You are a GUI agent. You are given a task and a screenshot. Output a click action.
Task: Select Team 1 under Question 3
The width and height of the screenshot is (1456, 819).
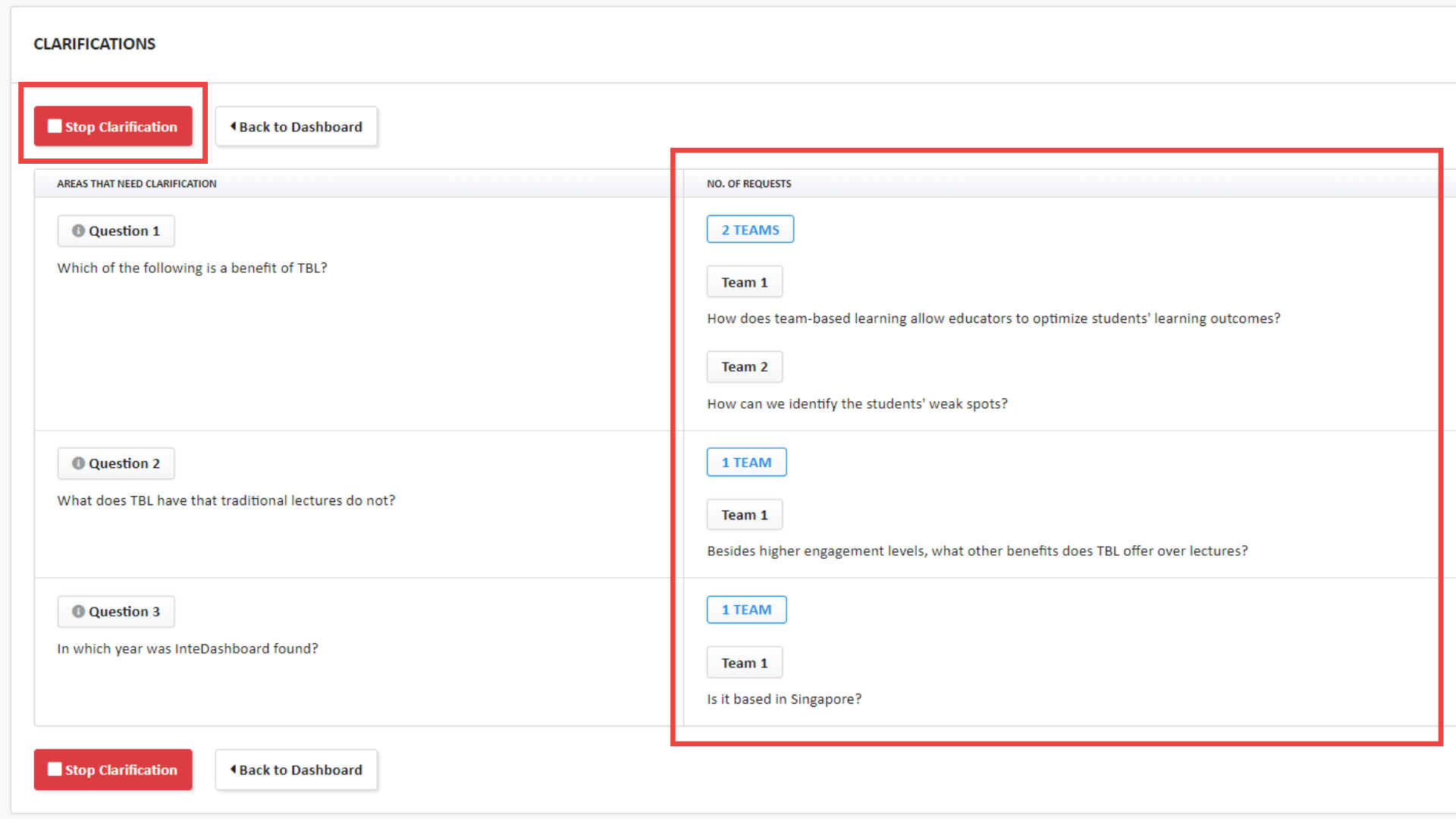point(744,661)
